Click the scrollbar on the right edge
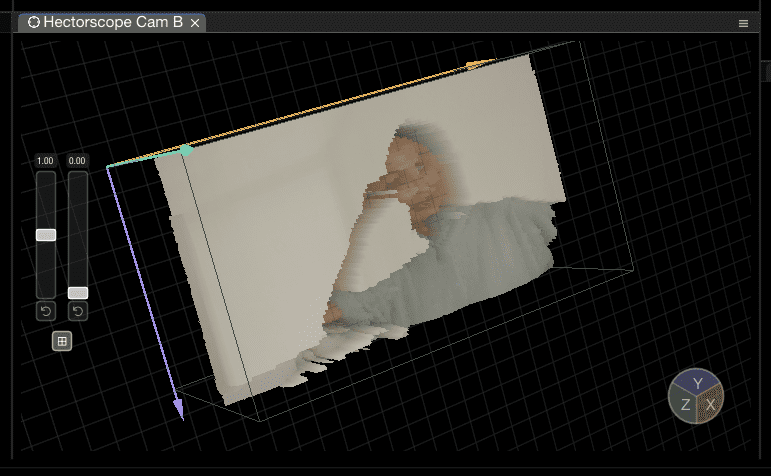The width and height of the screenshot is (771, 476). (765, 75)
